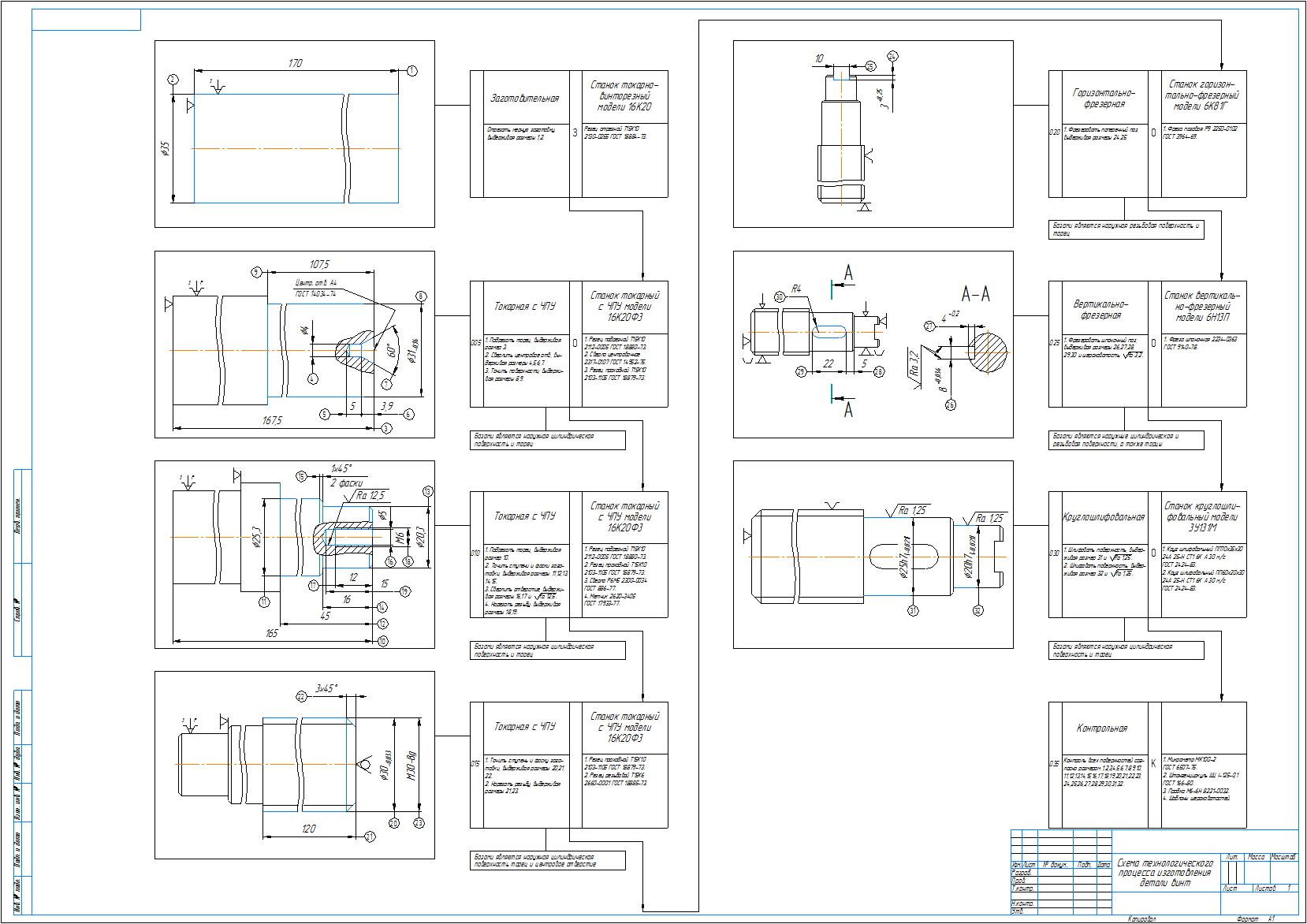The height and width of the screenshot is (924, 1307).
Task: Select the 1x45° 2 фаски chamfer note
Action: 342,475
